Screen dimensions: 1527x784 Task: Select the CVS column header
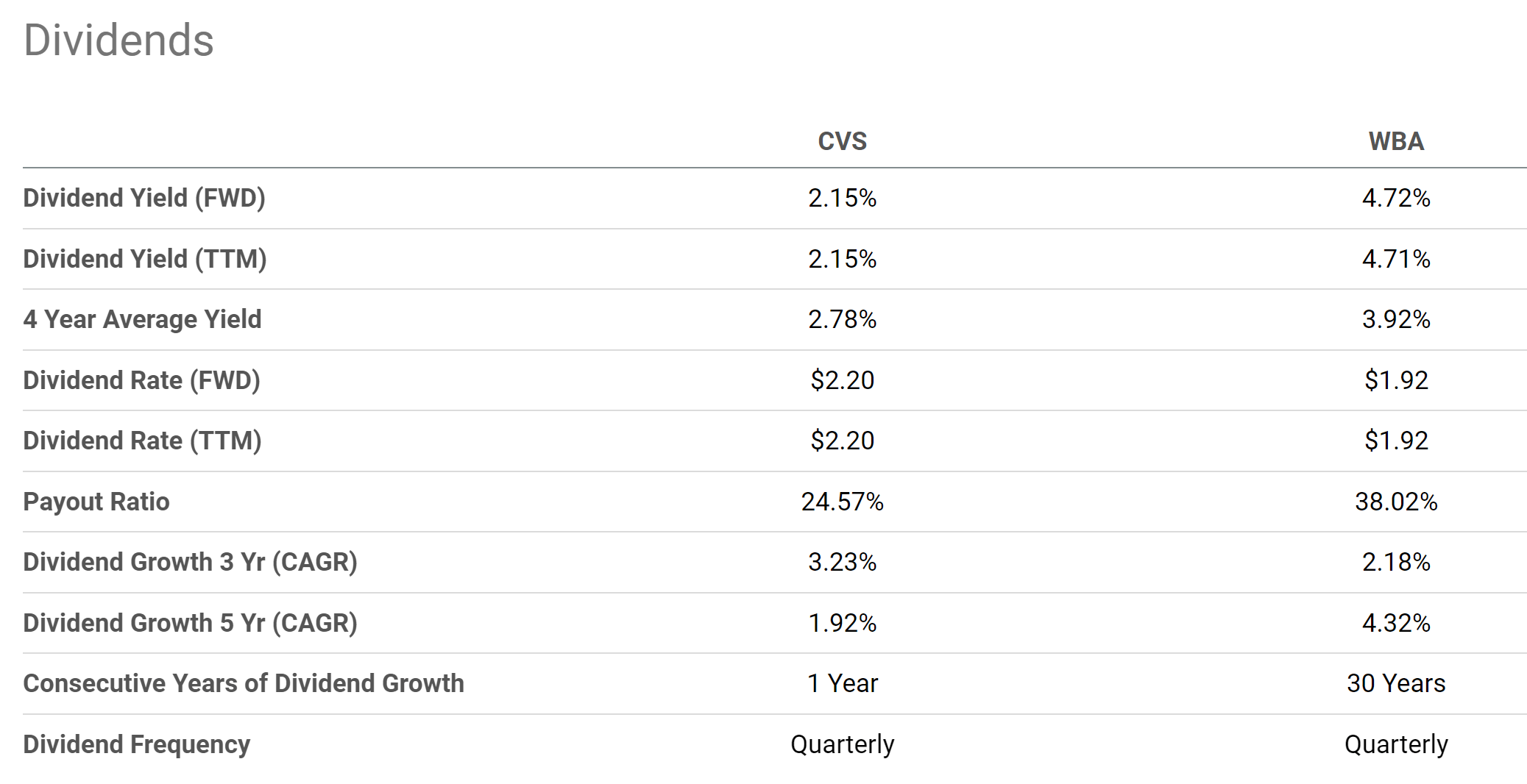click(x=842, y=141)
